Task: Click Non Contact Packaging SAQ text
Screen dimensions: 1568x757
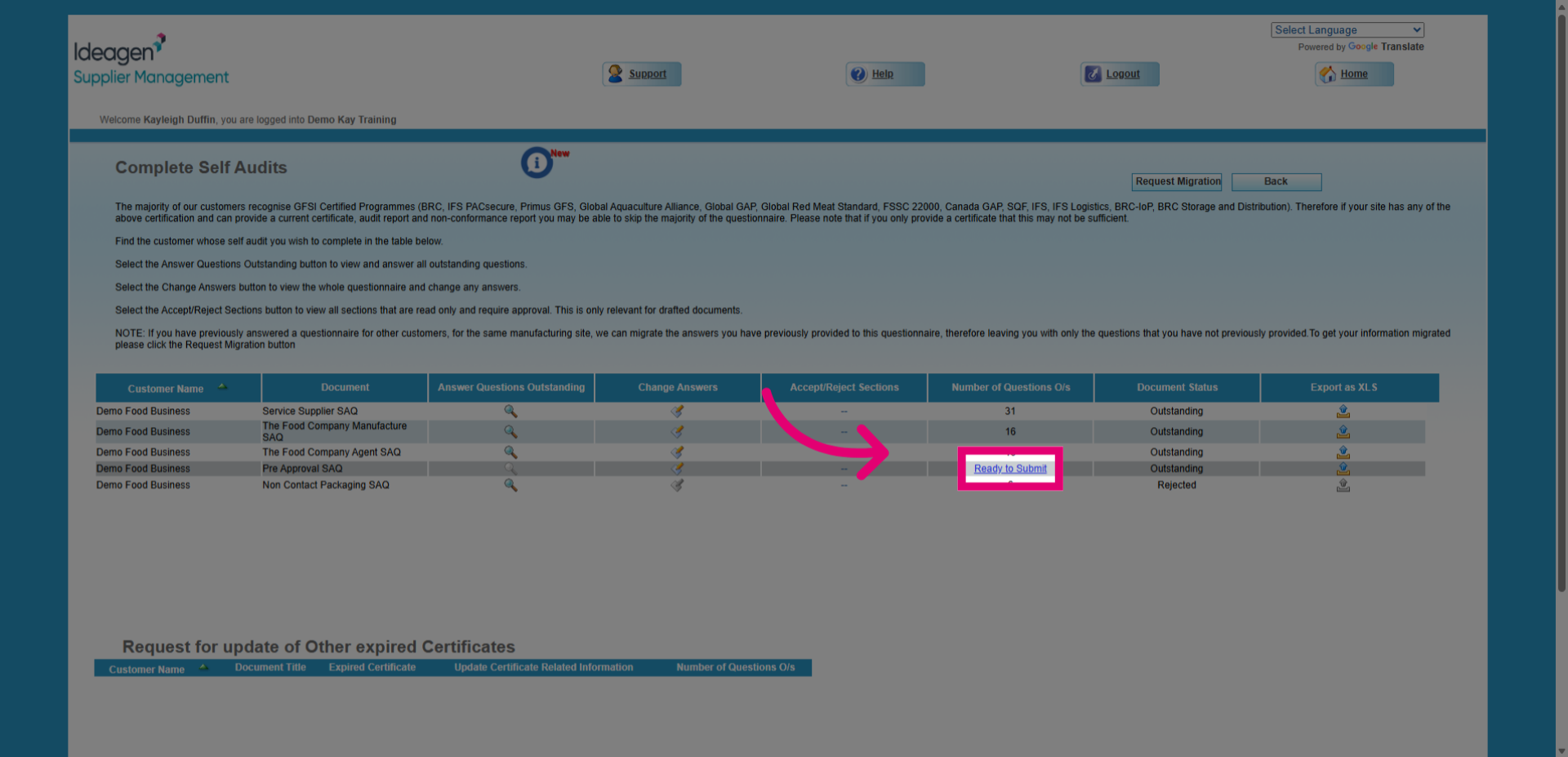Action: pos(326,485)
